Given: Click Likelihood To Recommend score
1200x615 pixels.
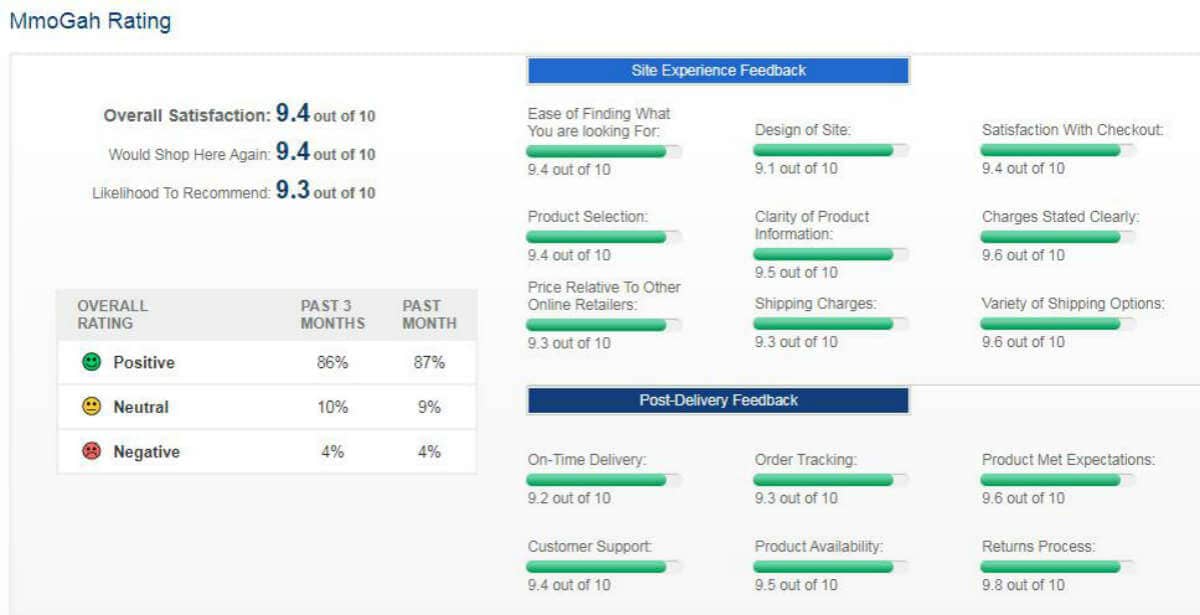Looking at the screenshot, I should tap(293, 191).
